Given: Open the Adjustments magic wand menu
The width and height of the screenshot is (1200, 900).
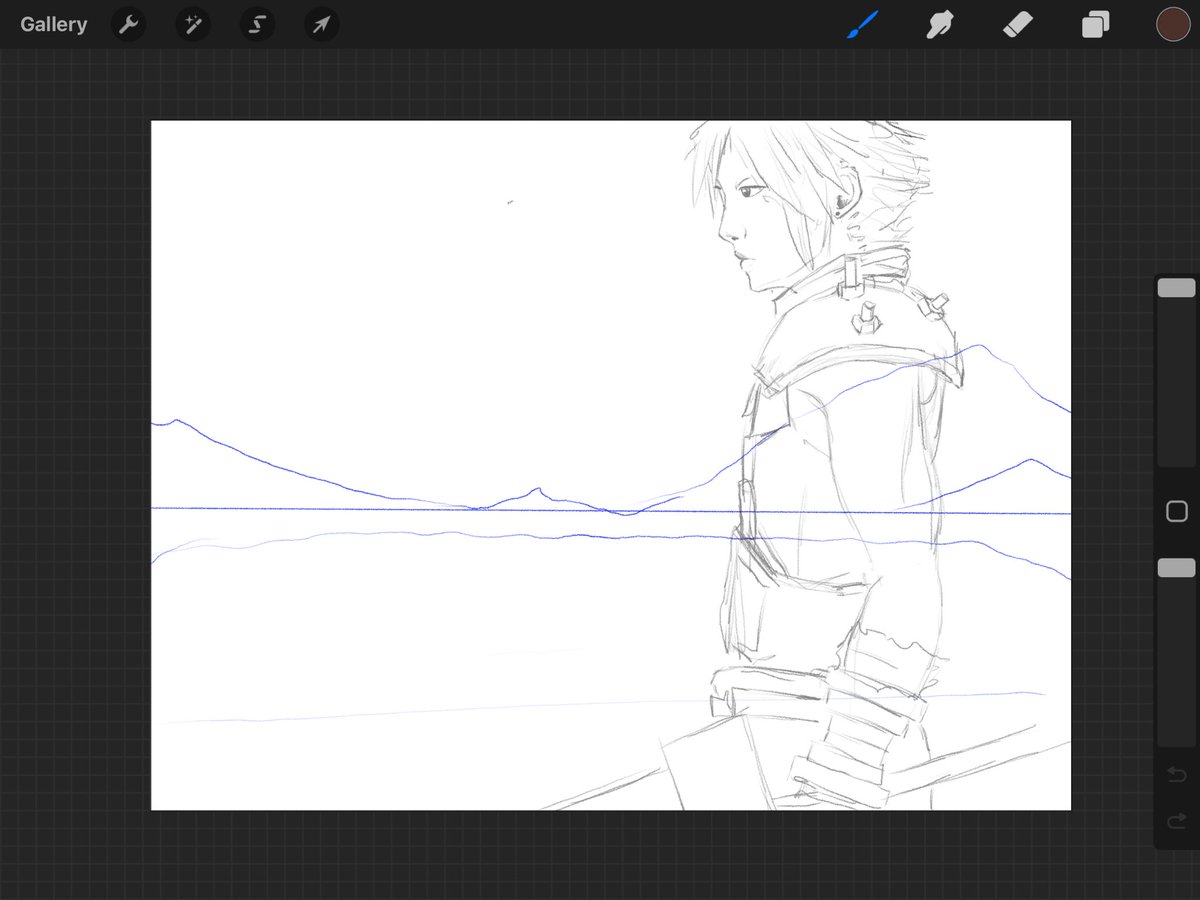Looking at the screenshot, I should point(193,24).
